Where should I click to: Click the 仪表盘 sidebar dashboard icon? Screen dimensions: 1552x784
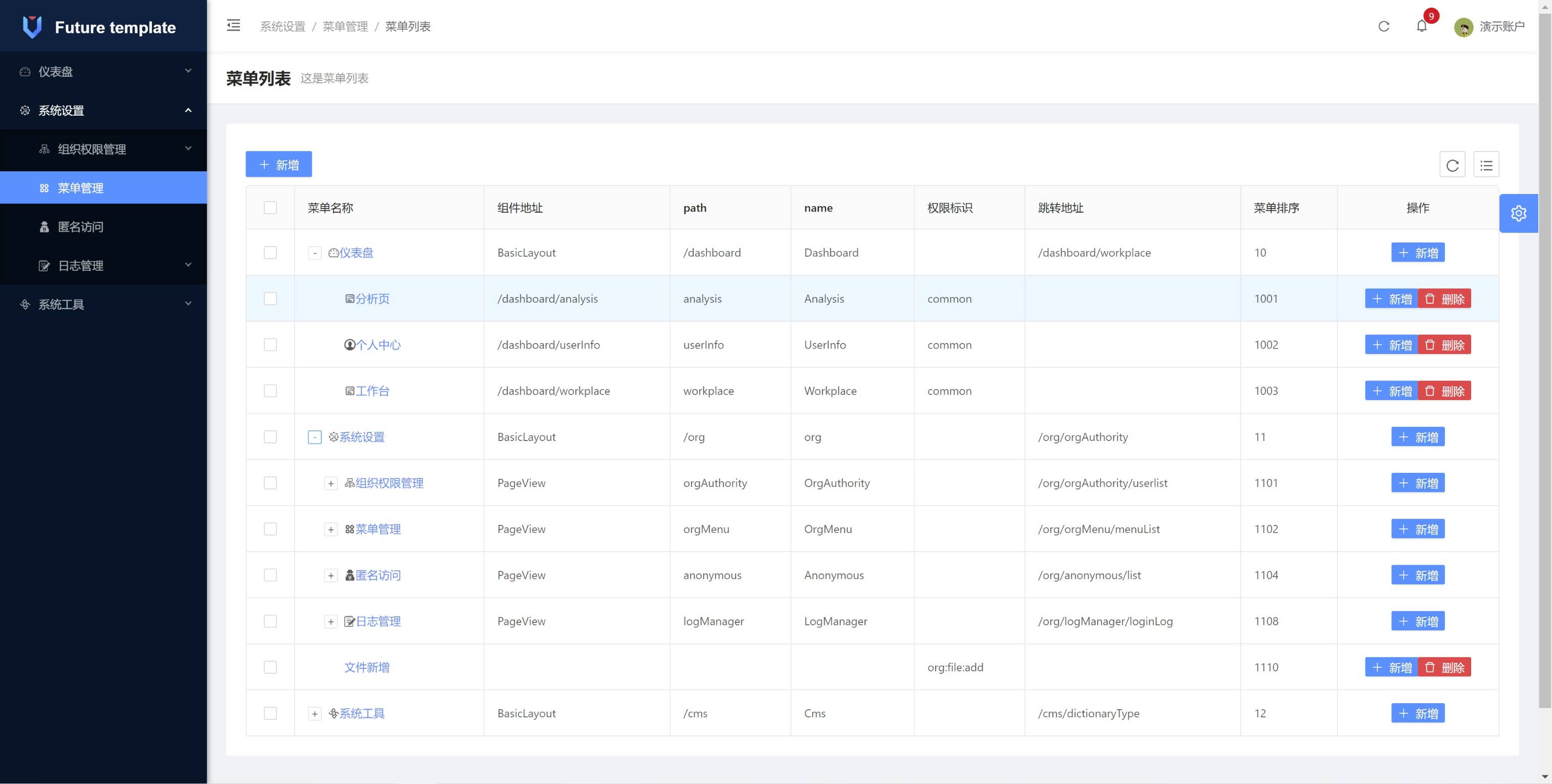tap(25, 72)
